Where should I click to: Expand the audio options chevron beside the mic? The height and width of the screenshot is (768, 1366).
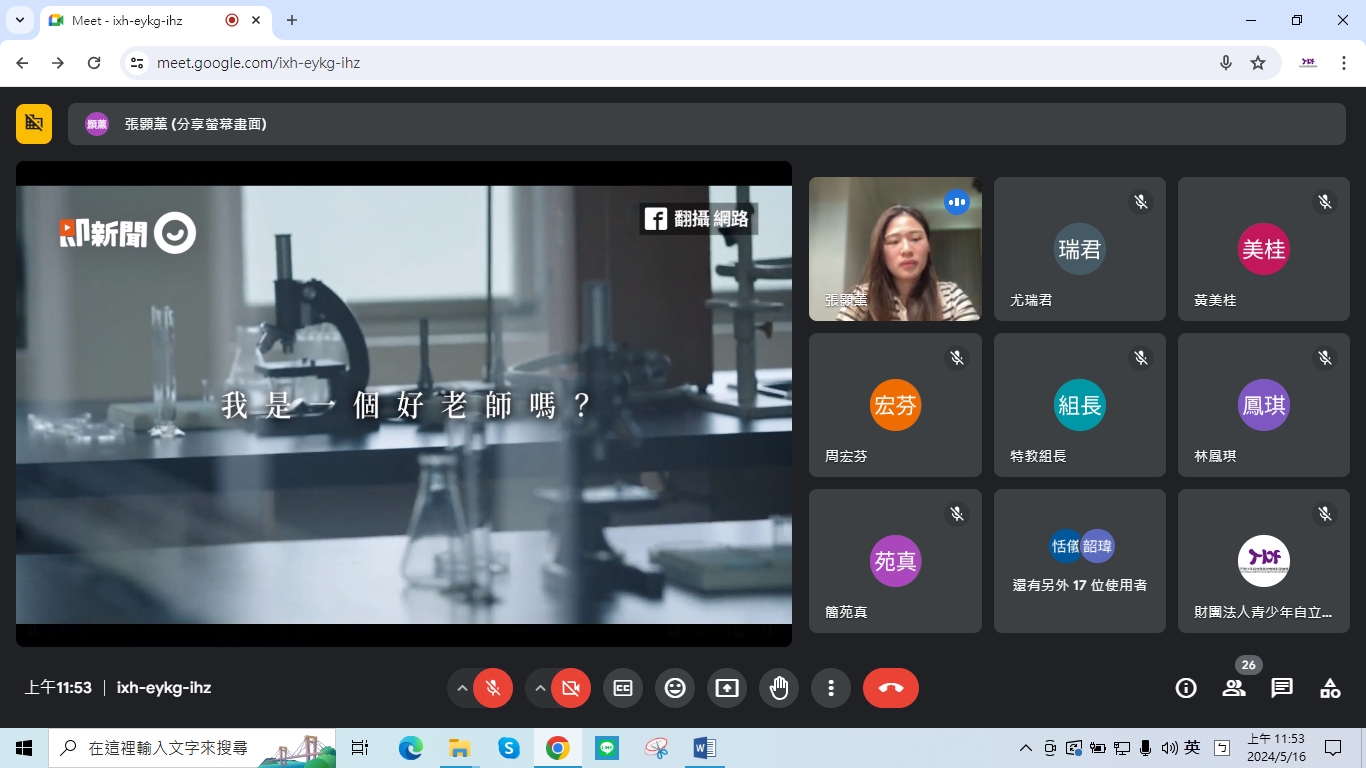tap(462, 688)
